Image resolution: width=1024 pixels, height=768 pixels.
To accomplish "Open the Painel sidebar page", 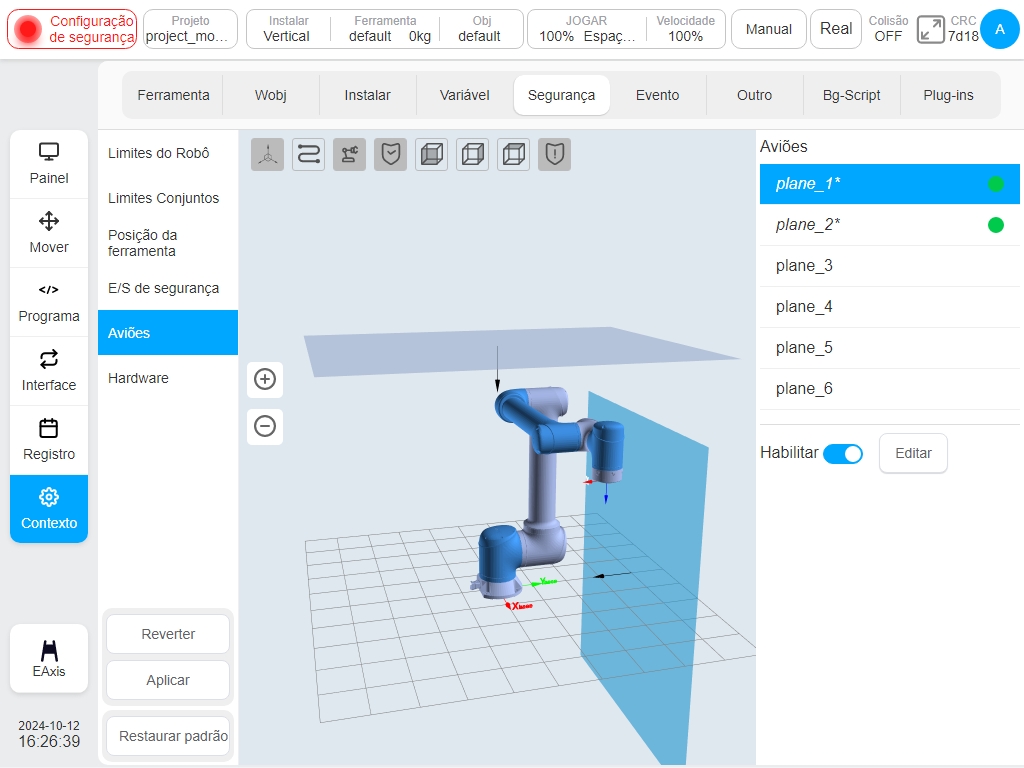I will point(49,164).
